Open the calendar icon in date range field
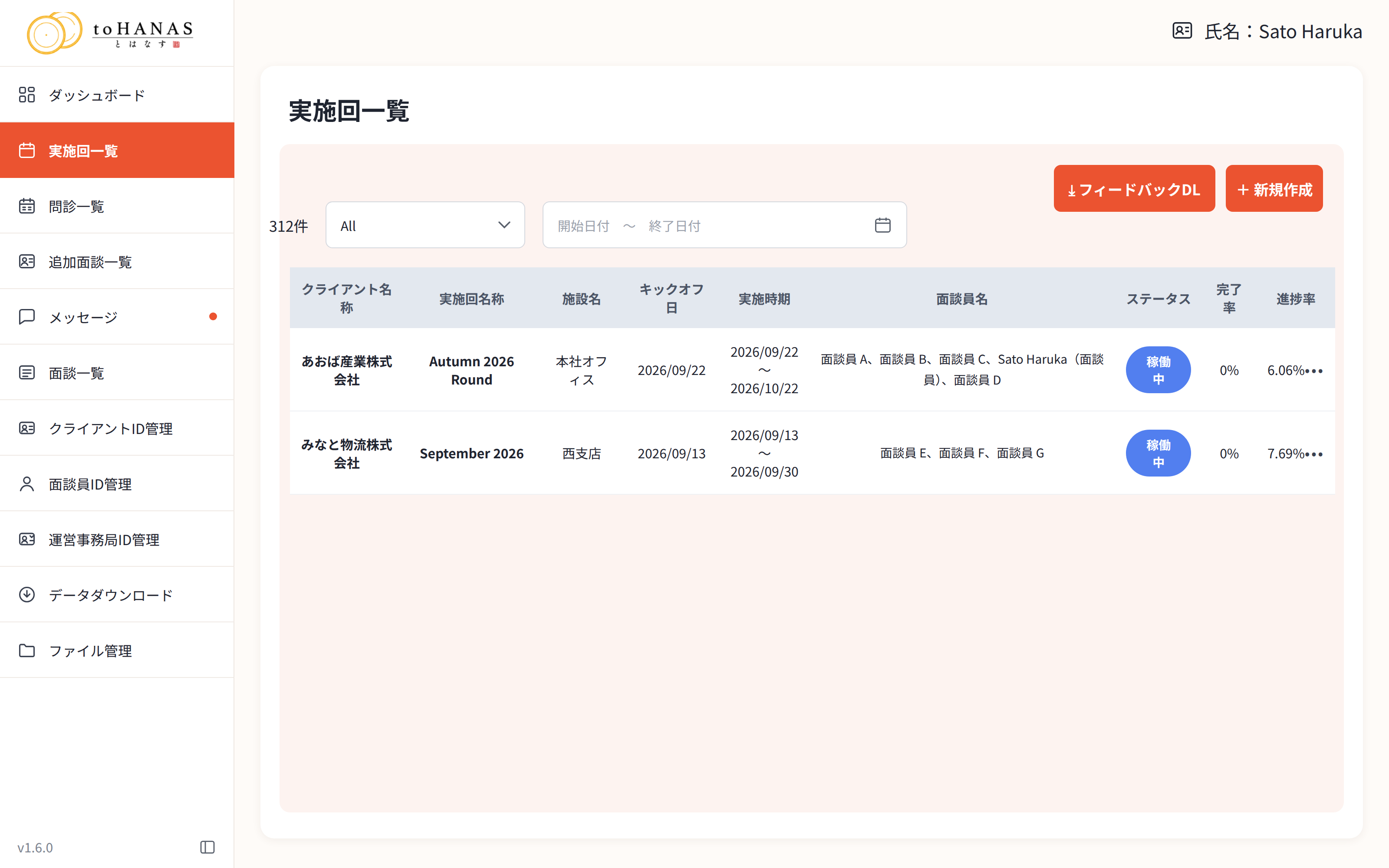Screen dimensions: 1389x868 pos(882,225)
